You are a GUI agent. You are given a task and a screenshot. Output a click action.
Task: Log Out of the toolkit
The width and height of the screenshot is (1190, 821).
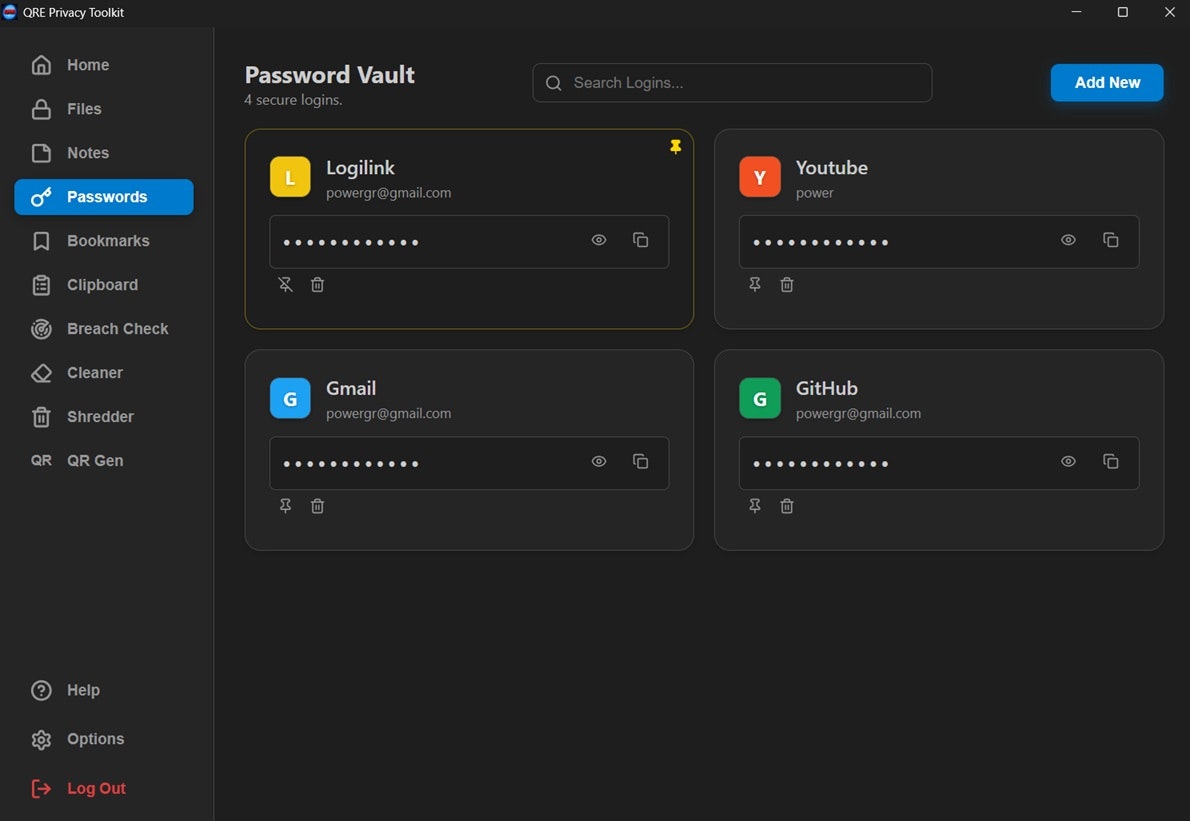(95, 788)
